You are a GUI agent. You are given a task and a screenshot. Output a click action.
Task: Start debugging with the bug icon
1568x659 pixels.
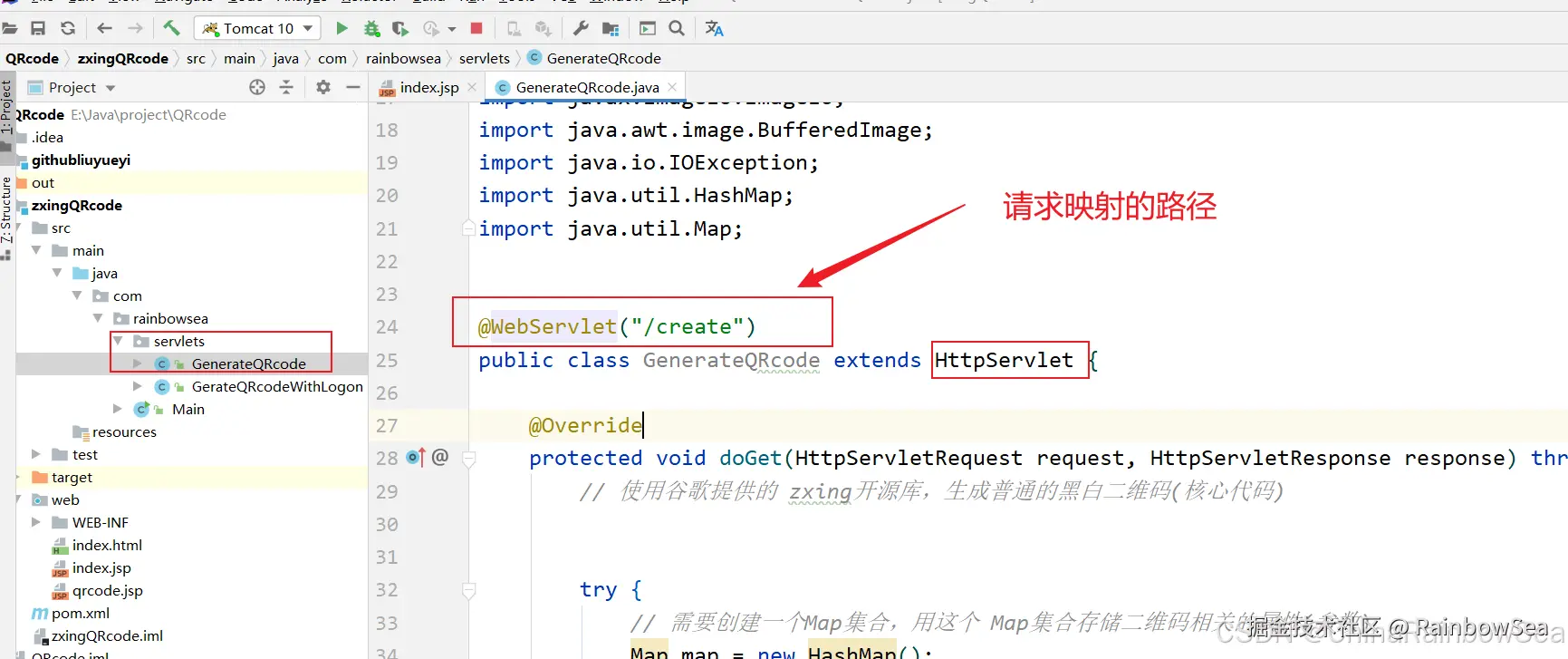pyautogui.click(x=371, y=29)
